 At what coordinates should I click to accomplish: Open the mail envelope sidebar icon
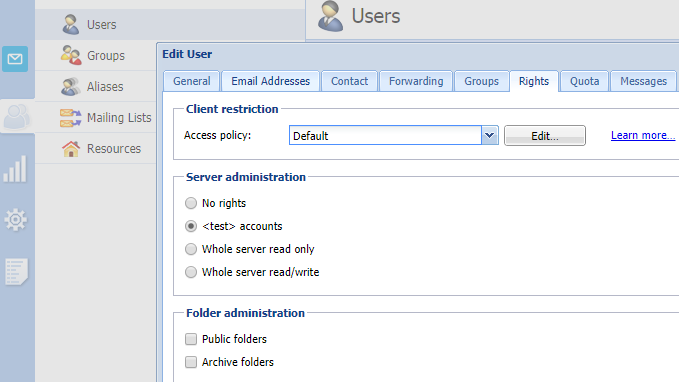click(15, 58)
